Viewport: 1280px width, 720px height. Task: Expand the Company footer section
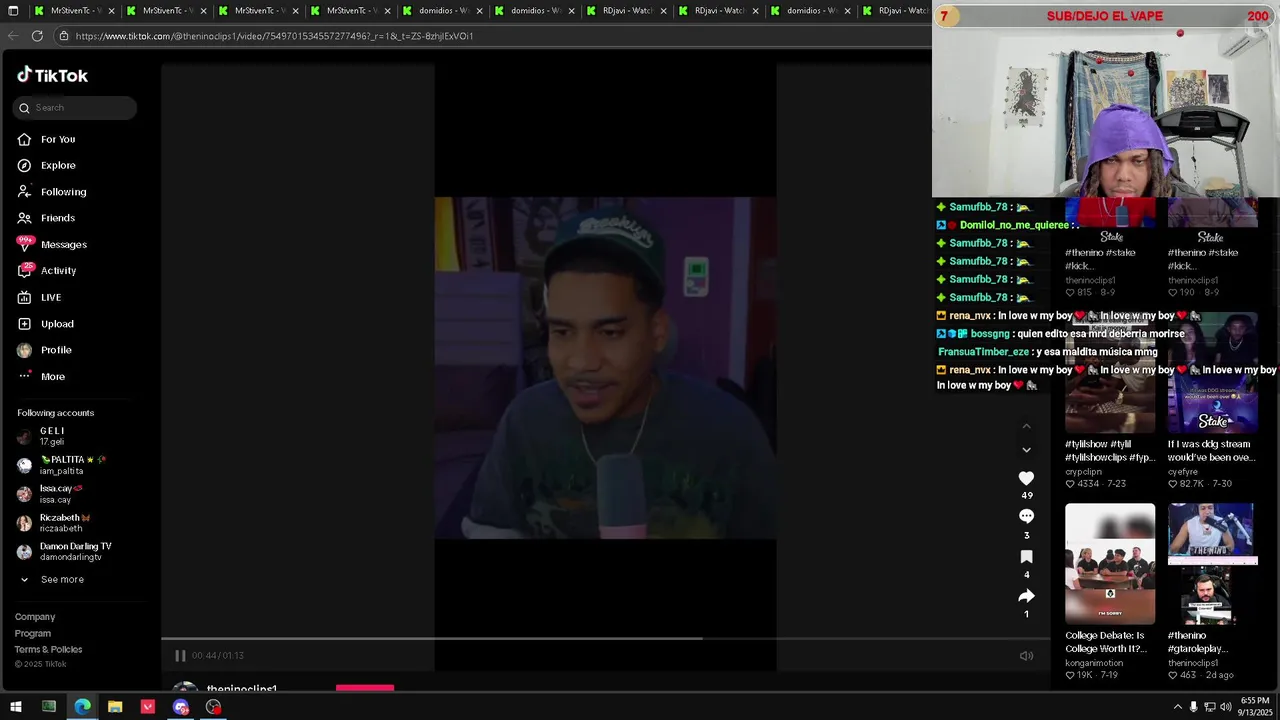[35, 617]
